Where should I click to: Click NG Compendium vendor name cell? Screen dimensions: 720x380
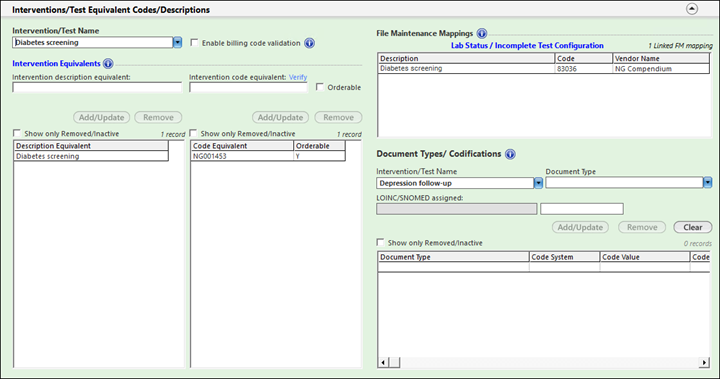[x=661, y=68]
